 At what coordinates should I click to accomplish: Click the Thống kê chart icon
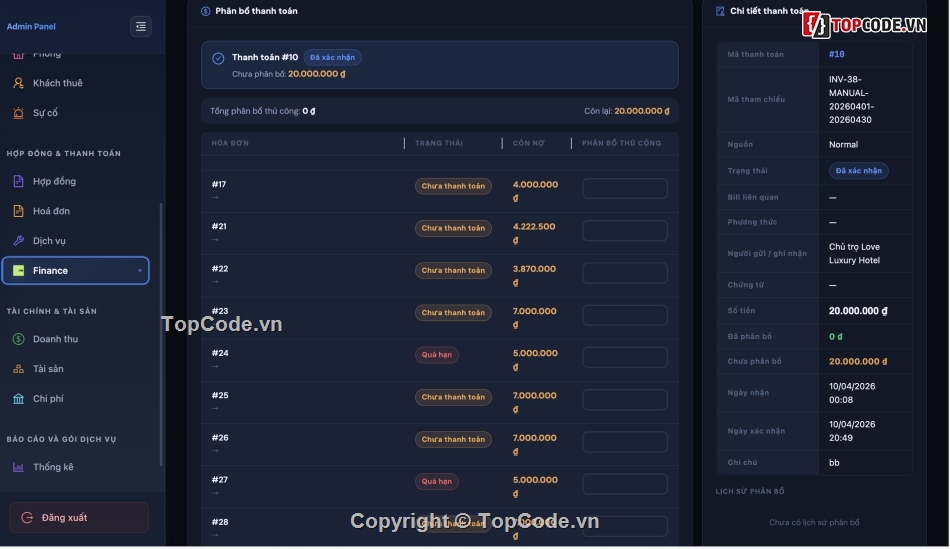(x=19, y=467)
